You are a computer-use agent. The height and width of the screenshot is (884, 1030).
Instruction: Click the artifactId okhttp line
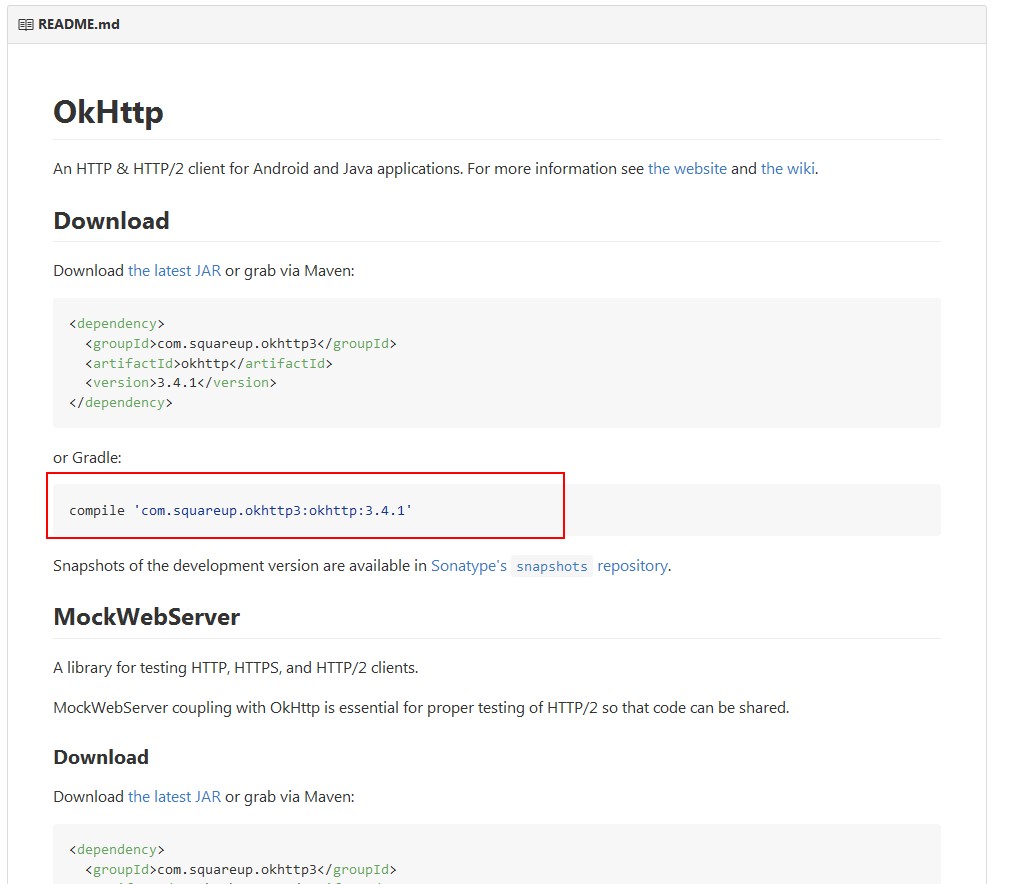209,363
